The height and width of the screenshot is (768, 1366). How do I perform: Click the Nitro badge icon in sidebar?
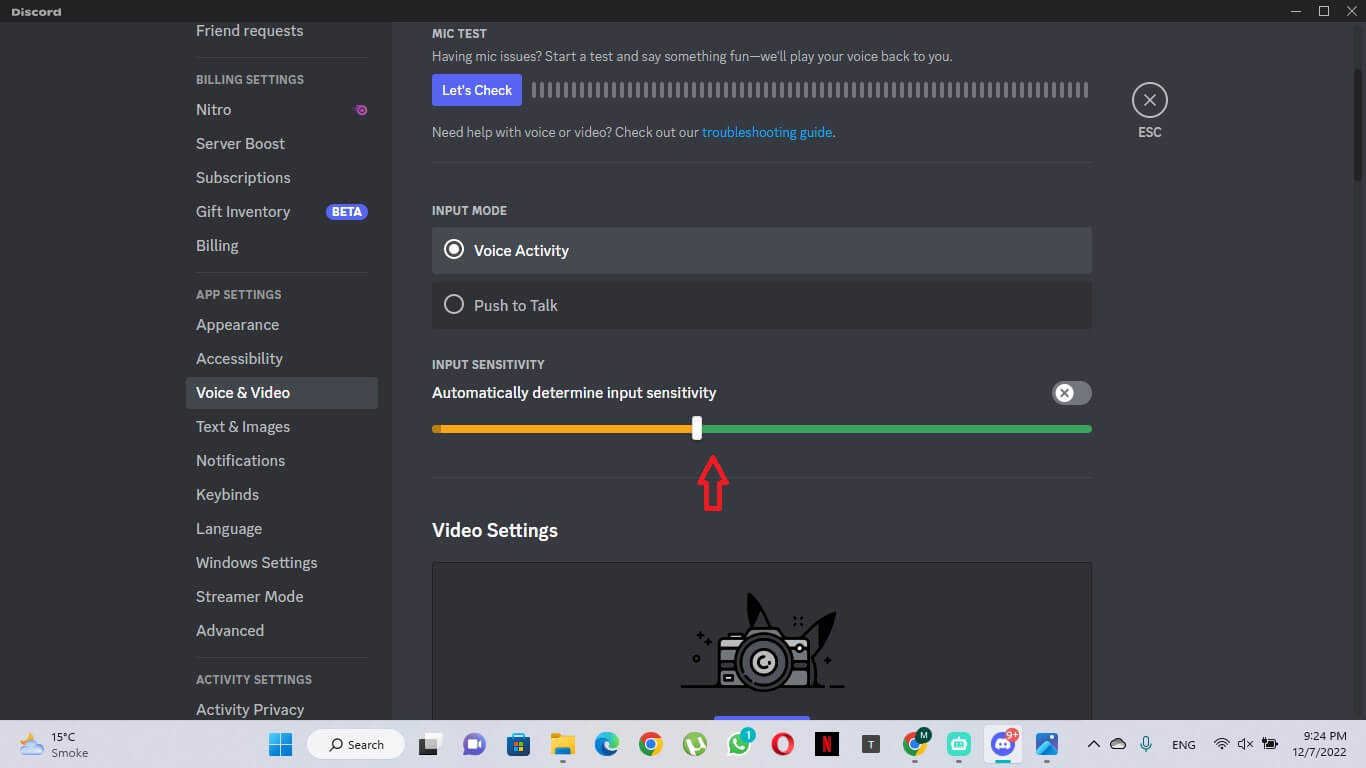click(x=361, y=110)
